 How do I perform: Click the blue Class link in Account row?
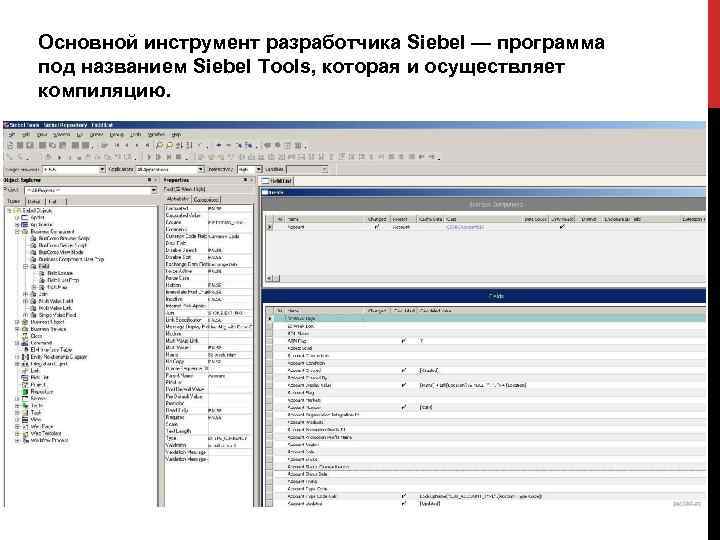pyautogui.click(x=465, y=227)
